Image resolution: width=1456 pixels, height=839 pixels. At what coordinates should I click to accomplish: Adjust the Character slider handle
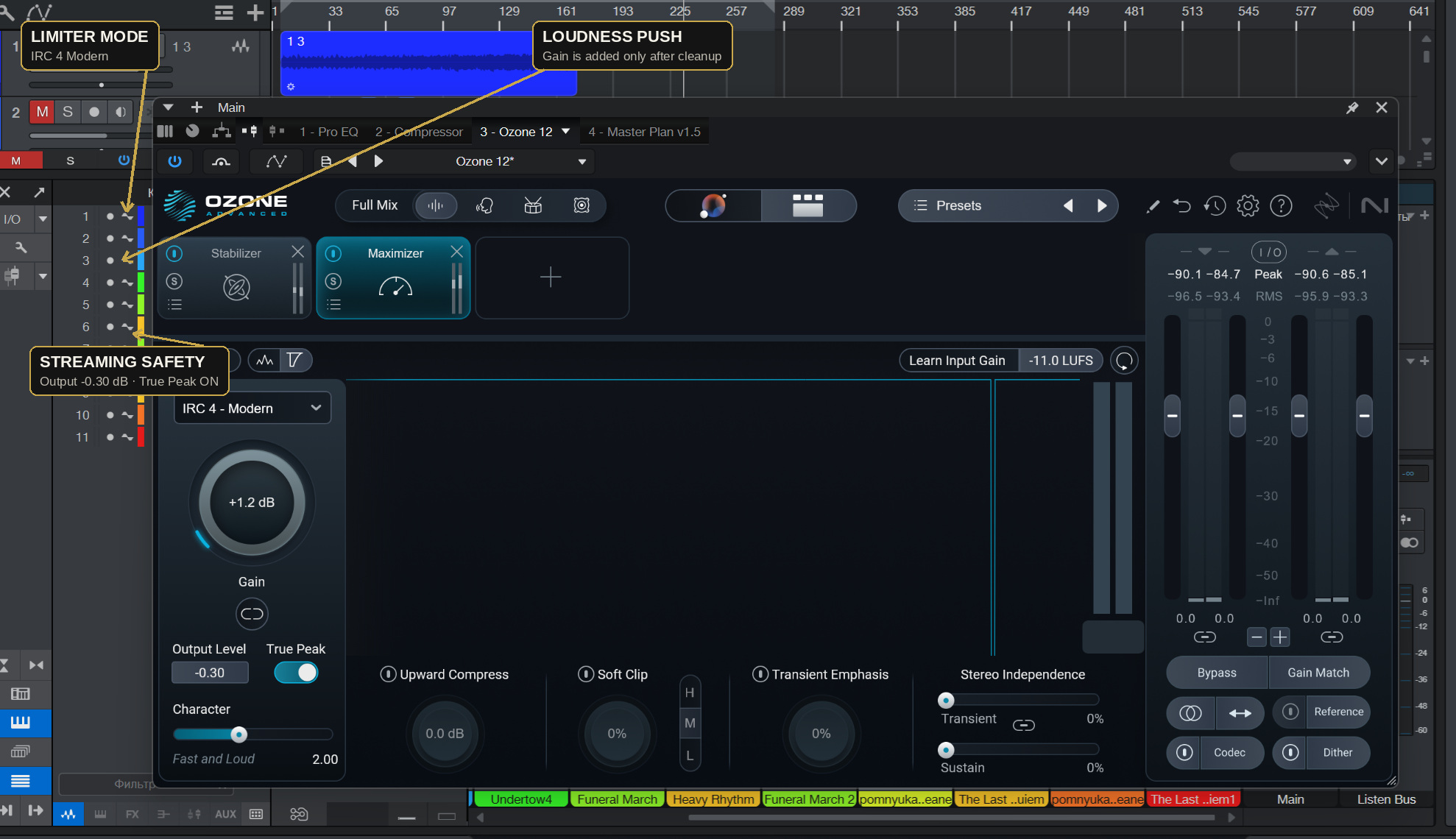(x=238, y=734)
